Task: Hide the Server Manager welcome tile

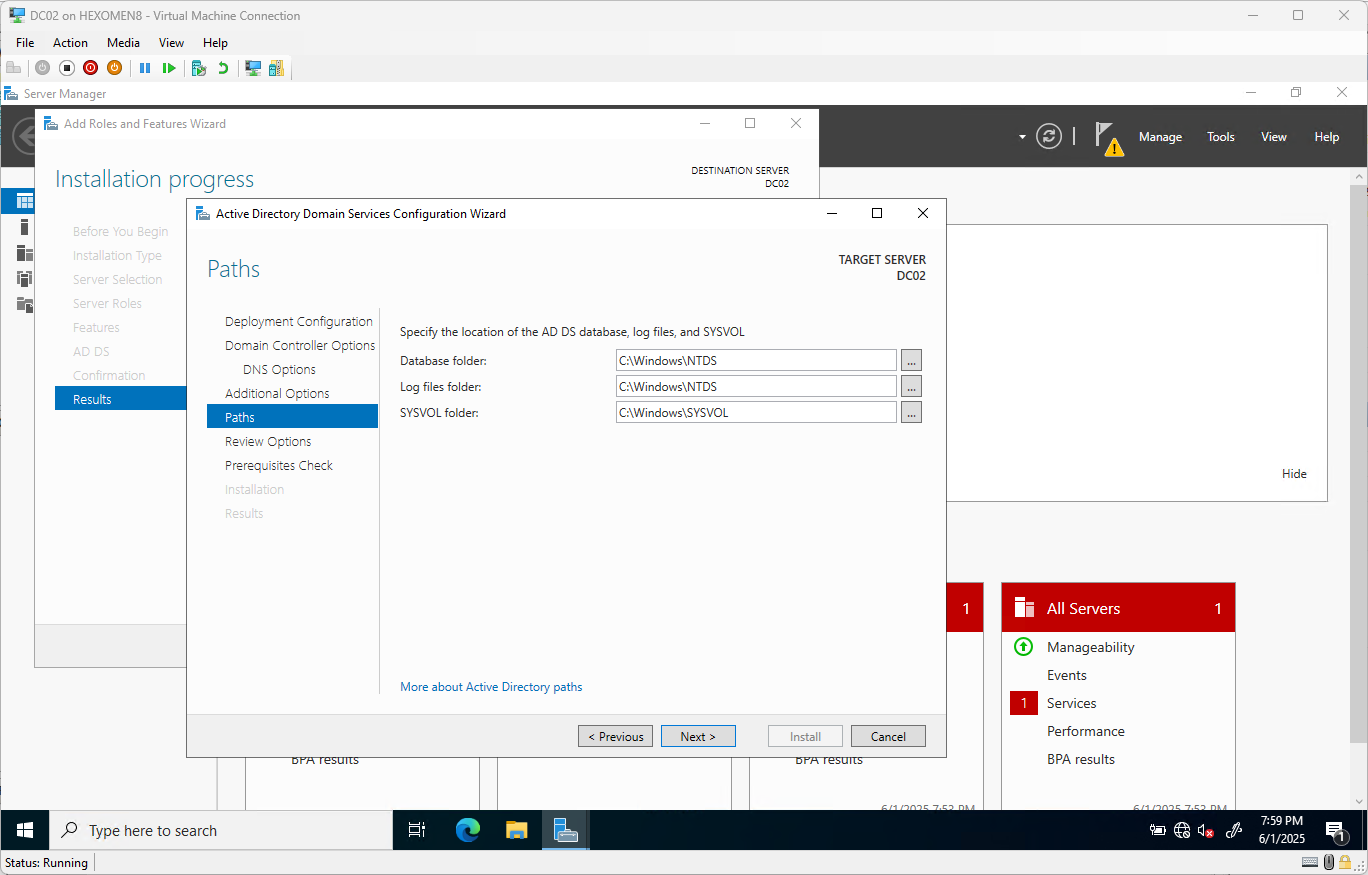Action: pyautogui.click(x=1294, y=474)
